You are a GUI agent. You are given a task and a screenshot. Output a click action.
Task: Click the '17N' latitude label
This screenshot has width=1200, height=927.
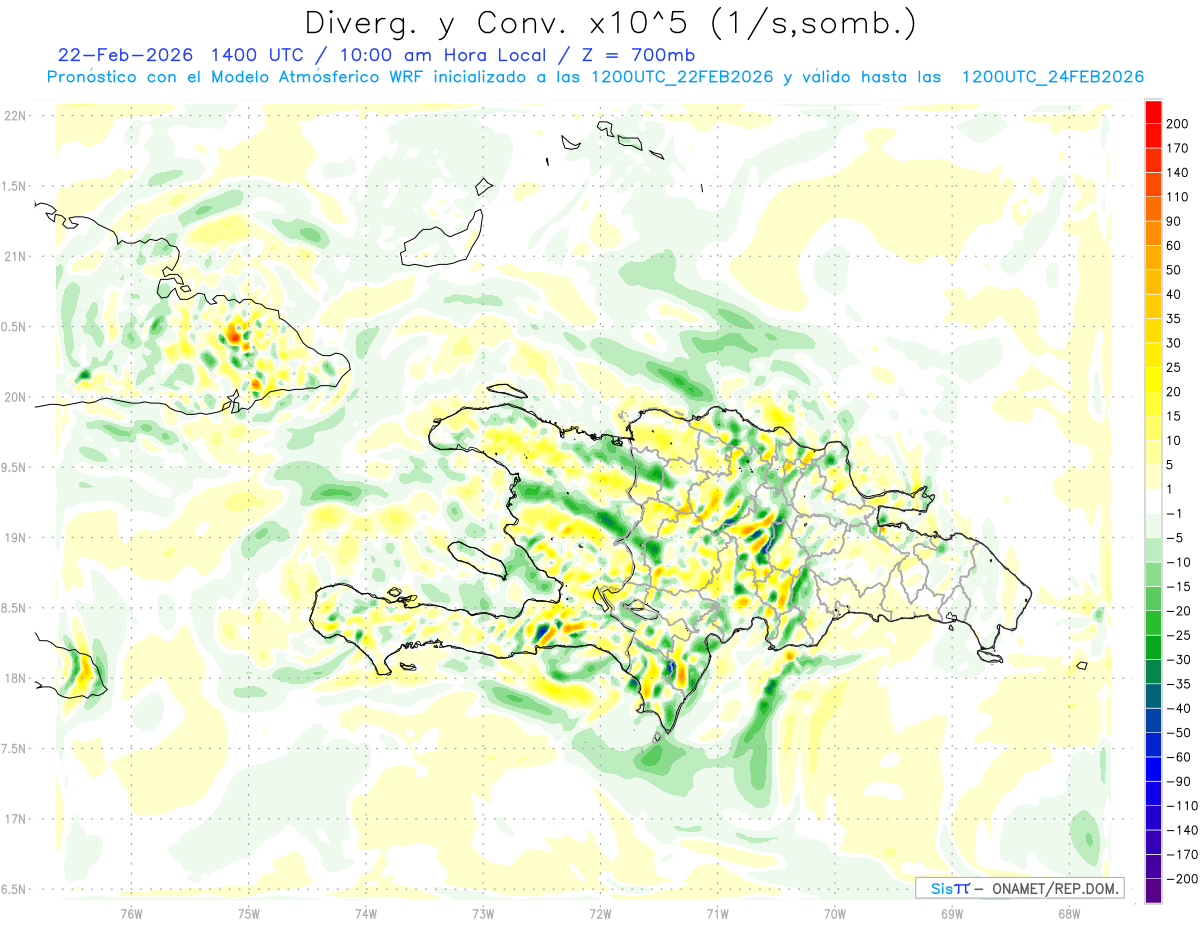coord(14,819)
